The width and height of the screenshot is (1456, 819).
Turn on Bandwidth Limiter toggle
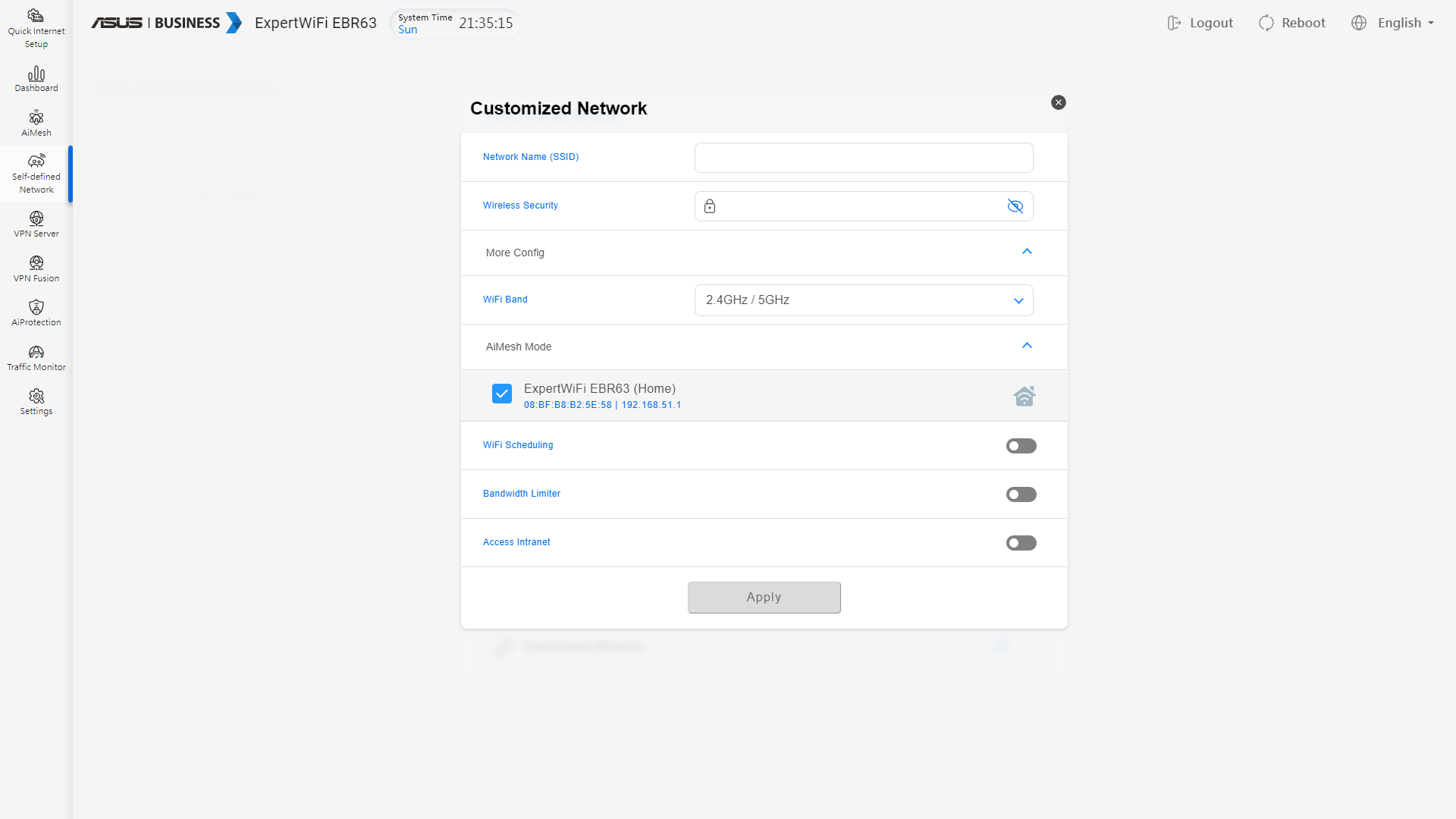pyautogui.click(x=1021, y=494)
